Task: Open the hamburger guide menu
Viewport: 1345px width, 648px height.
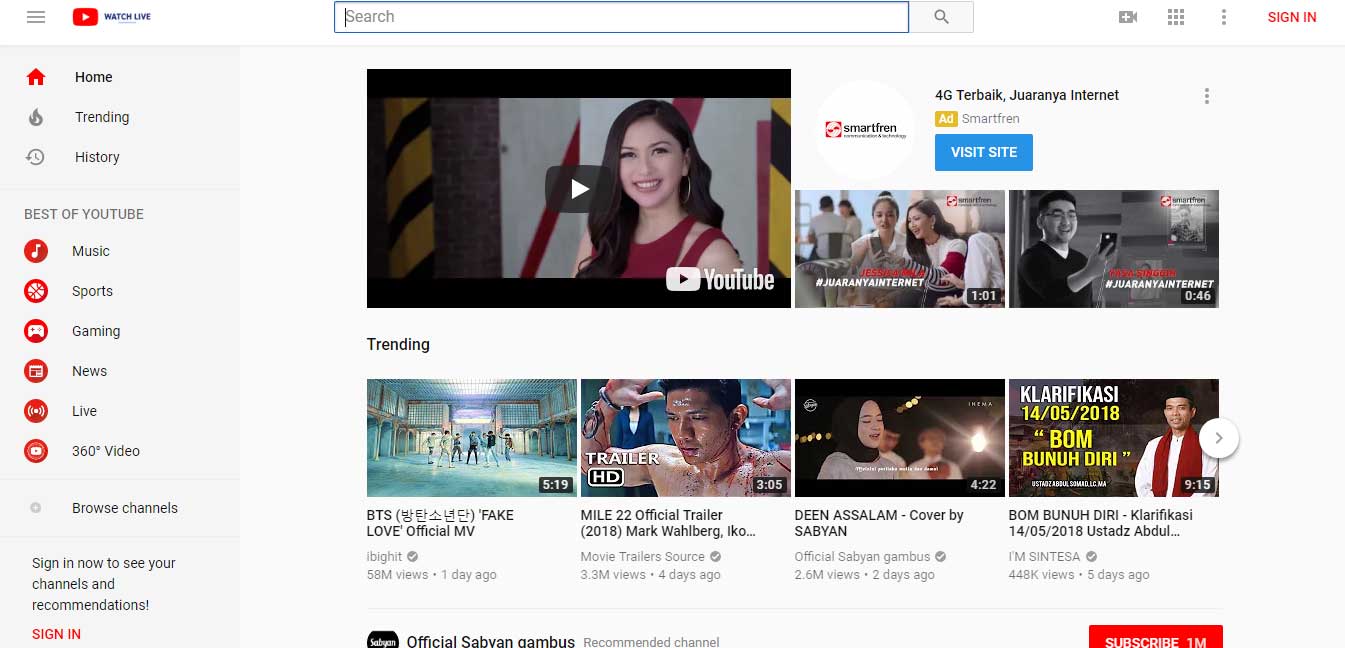Action: point(36,17)
